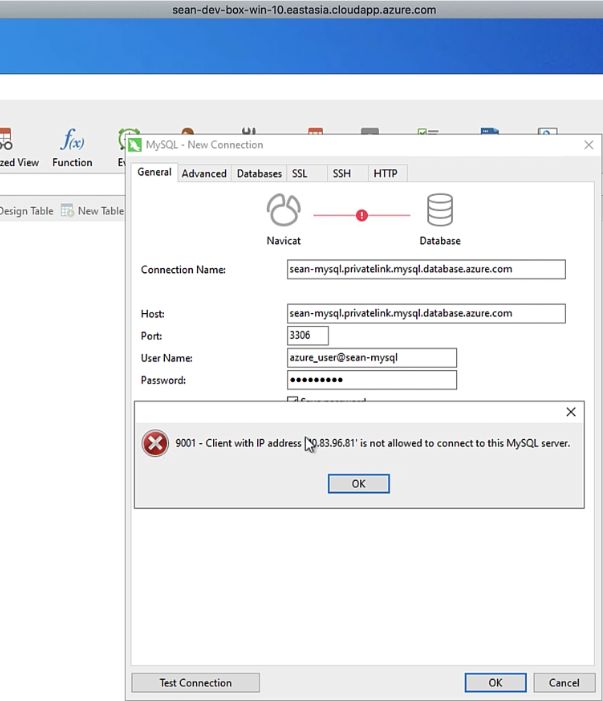This screenshot has width=603, height=701.
Task: Click the Test Connection button
Action: coord(195,683)
